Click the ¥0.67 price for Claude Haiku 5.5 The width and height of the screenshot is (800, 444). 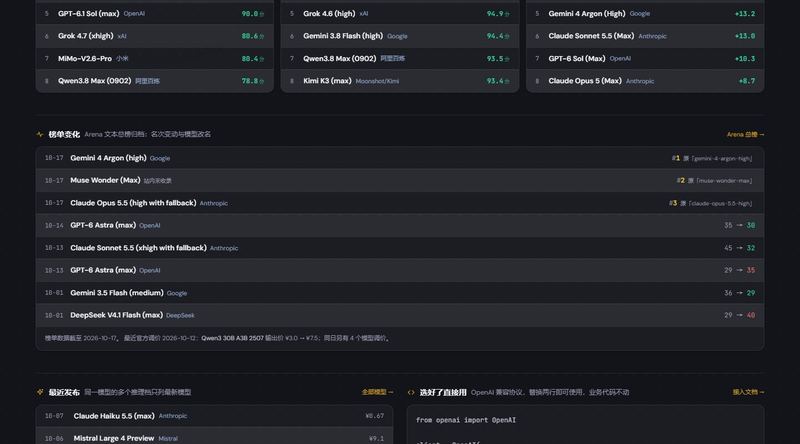pos(374,416)
